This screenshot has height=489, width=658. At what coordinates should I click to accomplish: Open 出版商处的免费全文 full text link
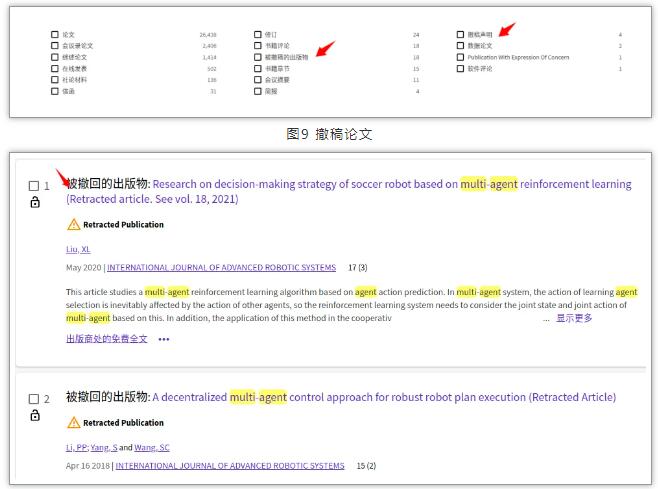coord(106,339)
